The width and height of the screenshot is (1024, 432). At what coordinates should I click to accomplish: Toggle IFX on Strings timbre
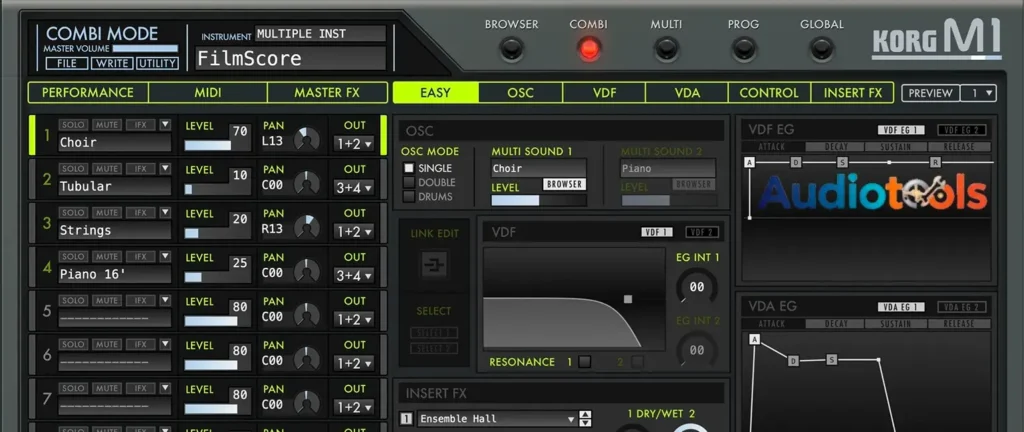140,212
